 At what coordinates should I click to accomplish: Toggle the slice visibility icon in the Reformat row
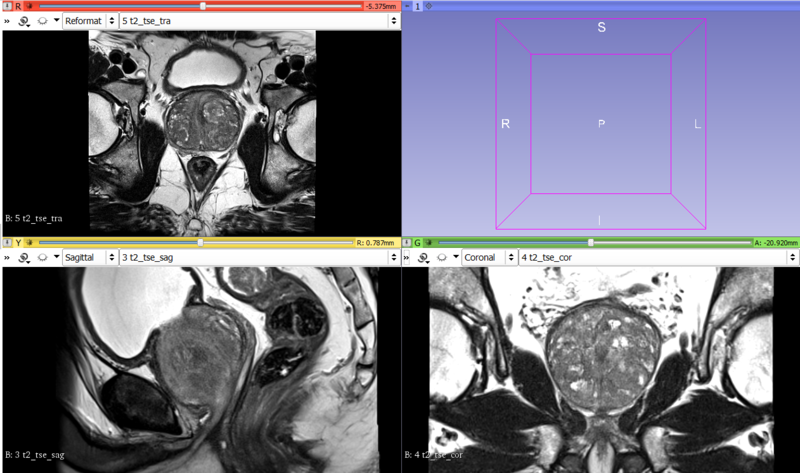(x=43, y=21)
